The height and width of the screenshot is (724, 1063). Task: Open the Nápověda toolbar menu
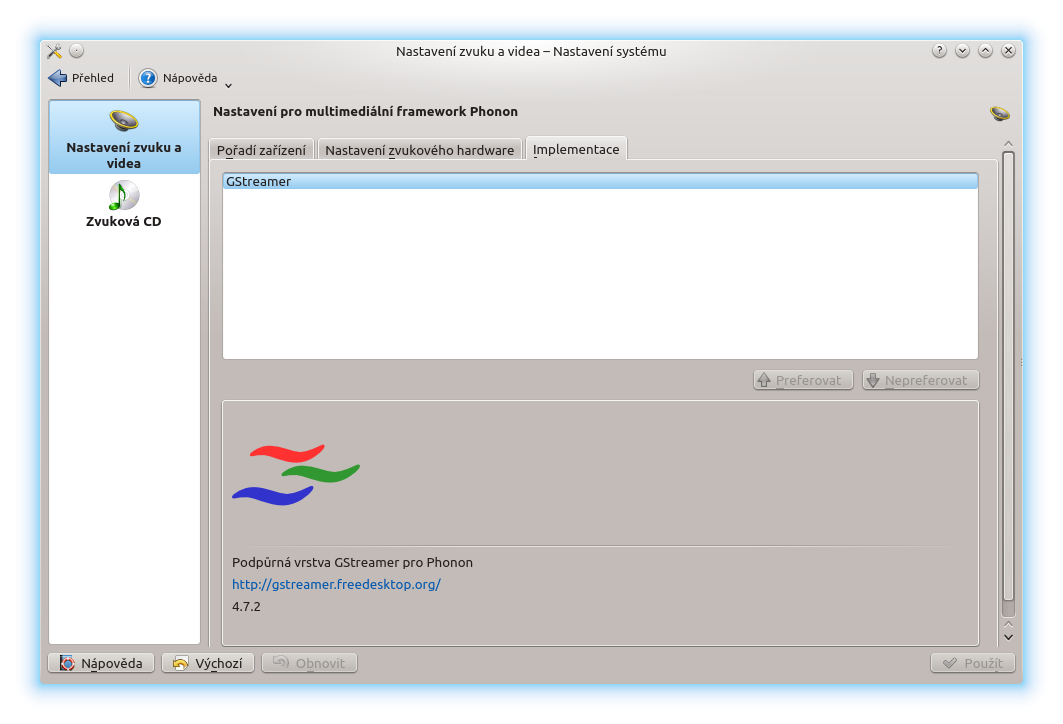[178, 78]
